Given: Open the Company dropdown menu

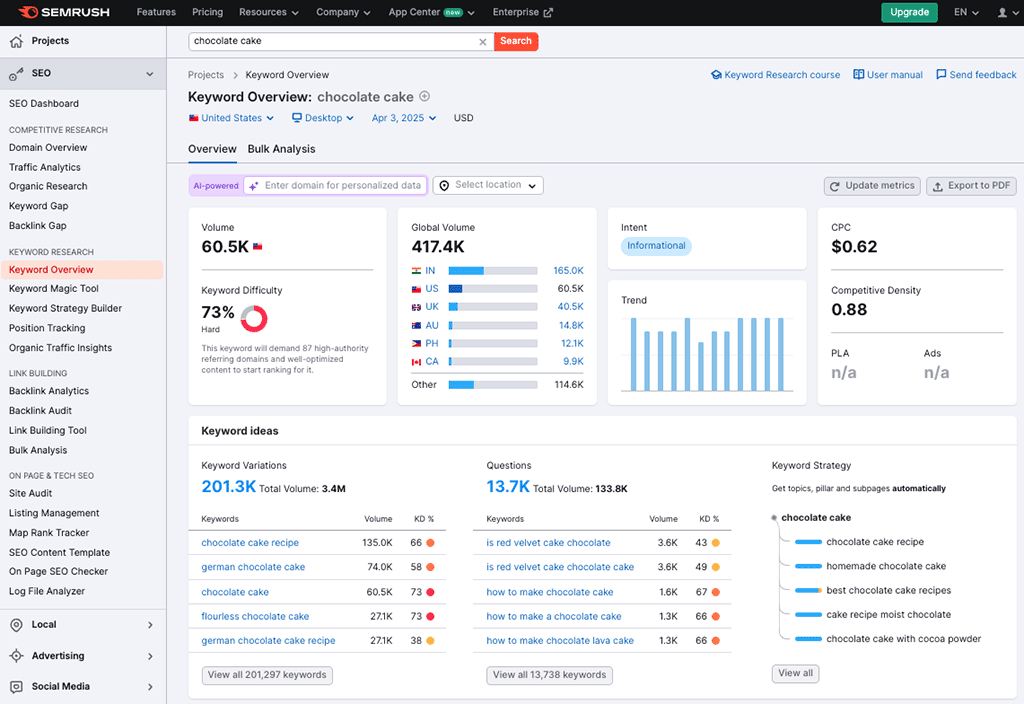Looking at the screenshot, I should click(x=344, y=12).
